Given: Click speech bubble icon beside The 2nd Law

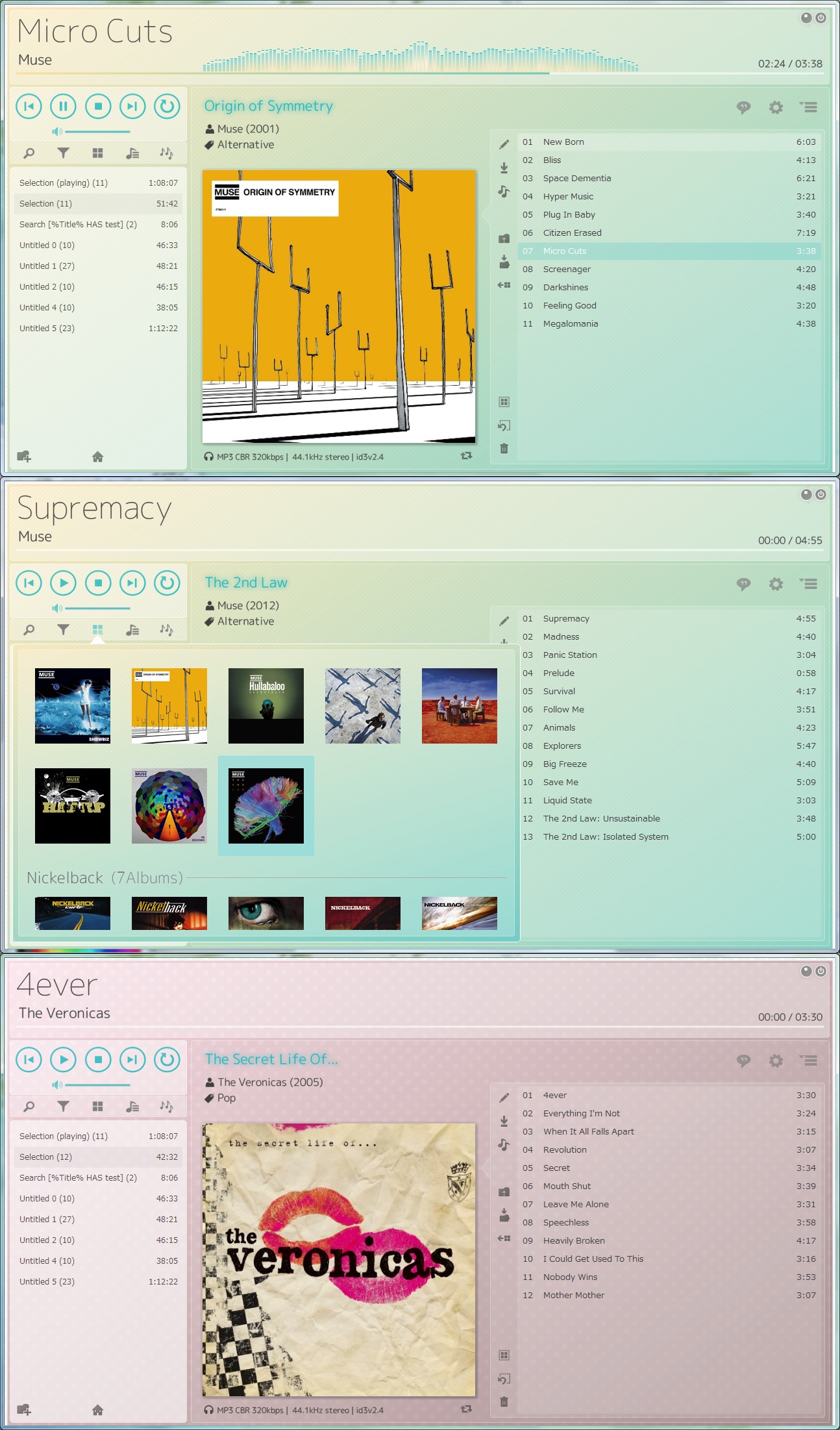Looking at the screenshot, I should [743, 584].
